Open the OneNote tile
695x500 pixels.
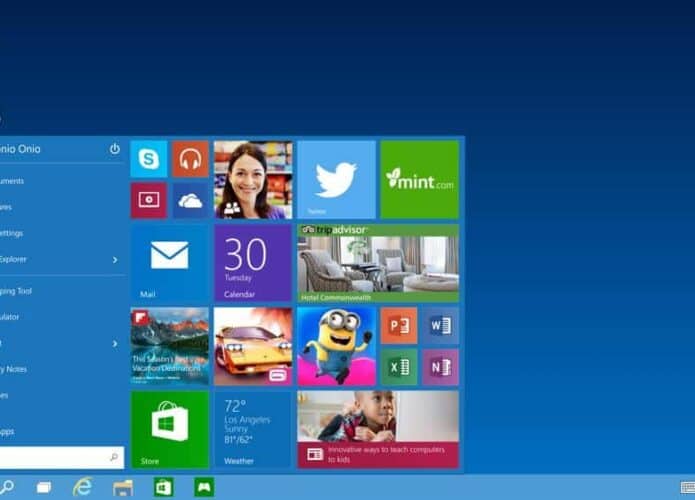[441, 367]
